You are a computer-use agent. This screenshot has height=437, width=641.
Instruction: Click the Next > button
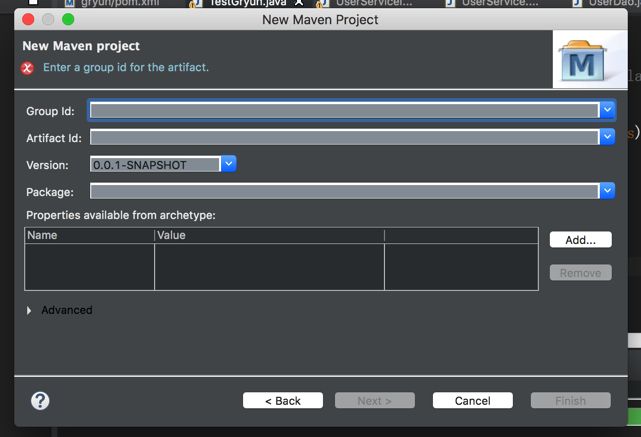pos(375,401)
